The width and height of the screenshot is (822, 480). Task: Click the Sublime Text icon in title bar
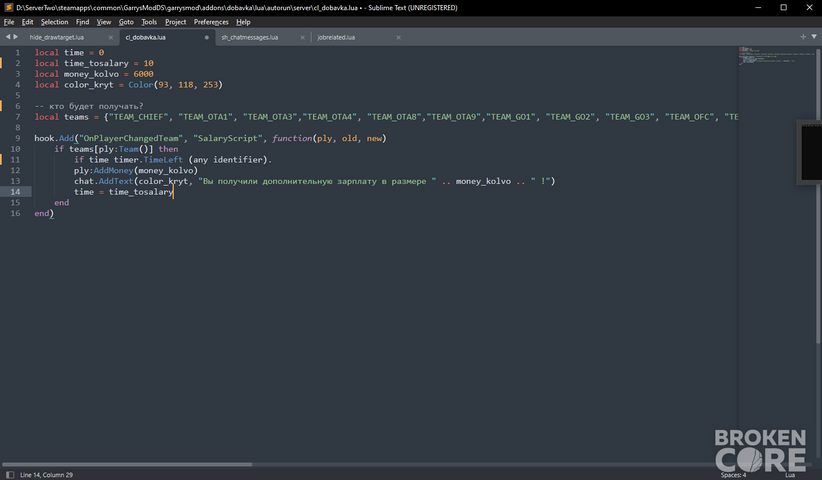8,7
